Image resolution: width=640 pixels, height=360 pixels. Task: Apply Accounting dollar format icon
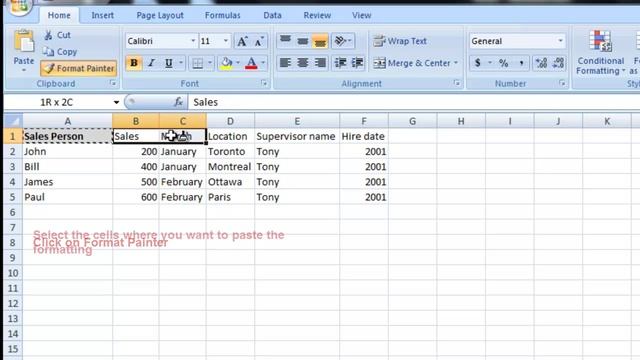point(478,63)
